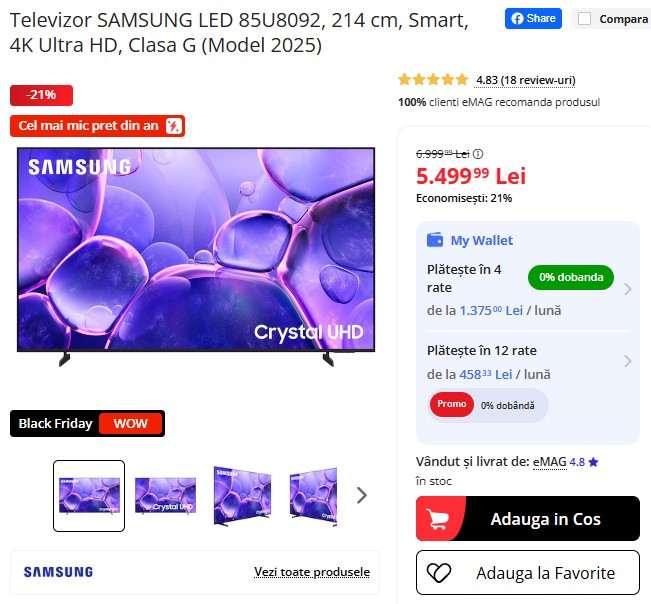The width and height of the screenshot is (651, 604).
Task: Click the My Wallet icon
Action: [435, 240]
